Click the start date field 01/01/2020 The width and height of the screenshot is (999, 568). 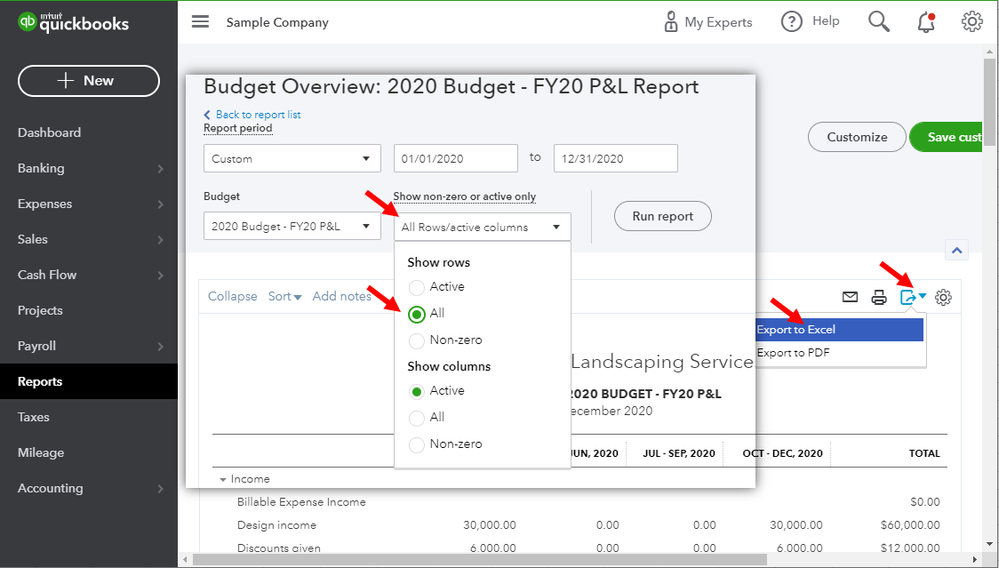point(456,159)
